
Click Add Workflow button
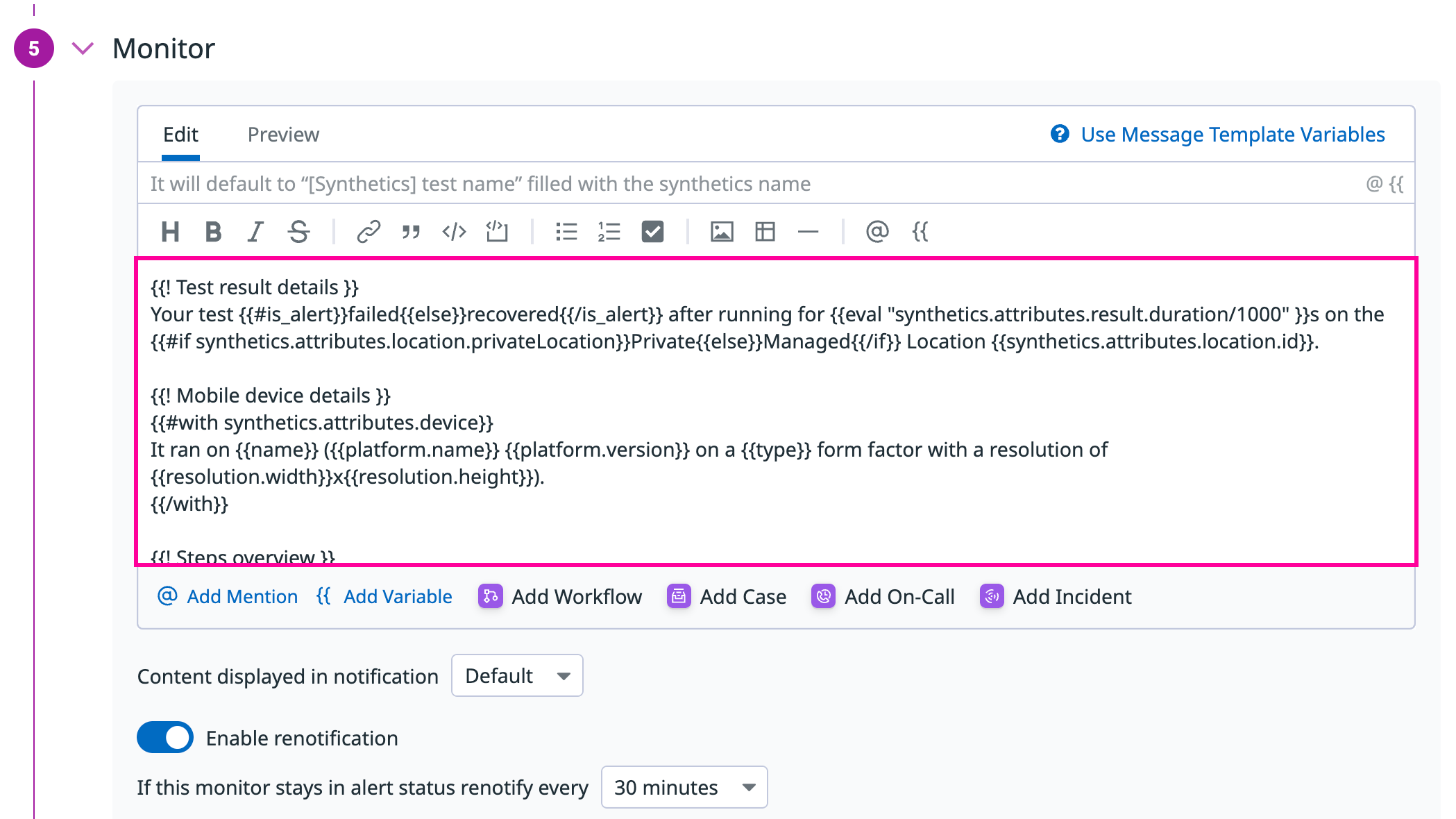click(x=561, y=597)
